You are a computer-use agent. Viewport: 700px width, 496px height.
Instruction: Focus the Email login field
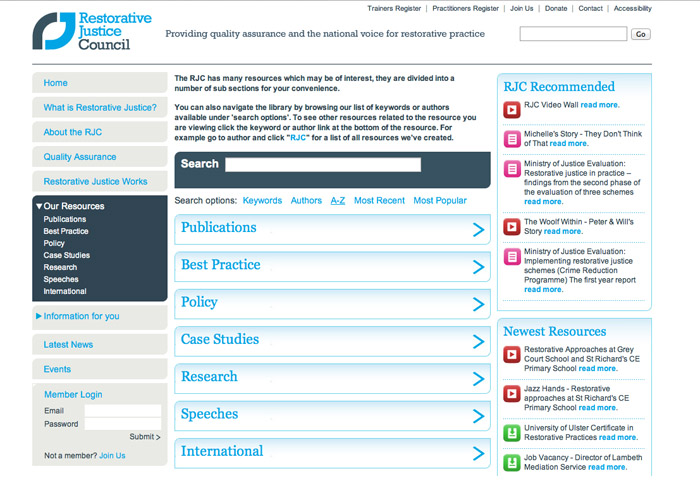(x=123, y=411)
